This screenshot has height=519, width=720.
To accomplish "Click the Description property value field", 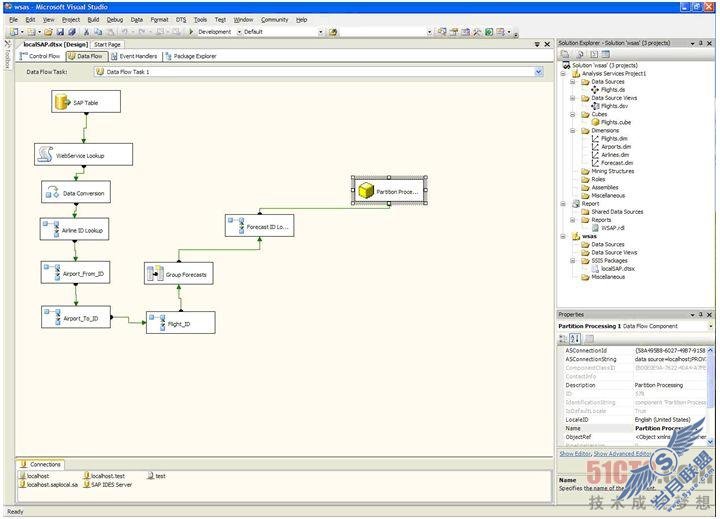I will [670, 385].
